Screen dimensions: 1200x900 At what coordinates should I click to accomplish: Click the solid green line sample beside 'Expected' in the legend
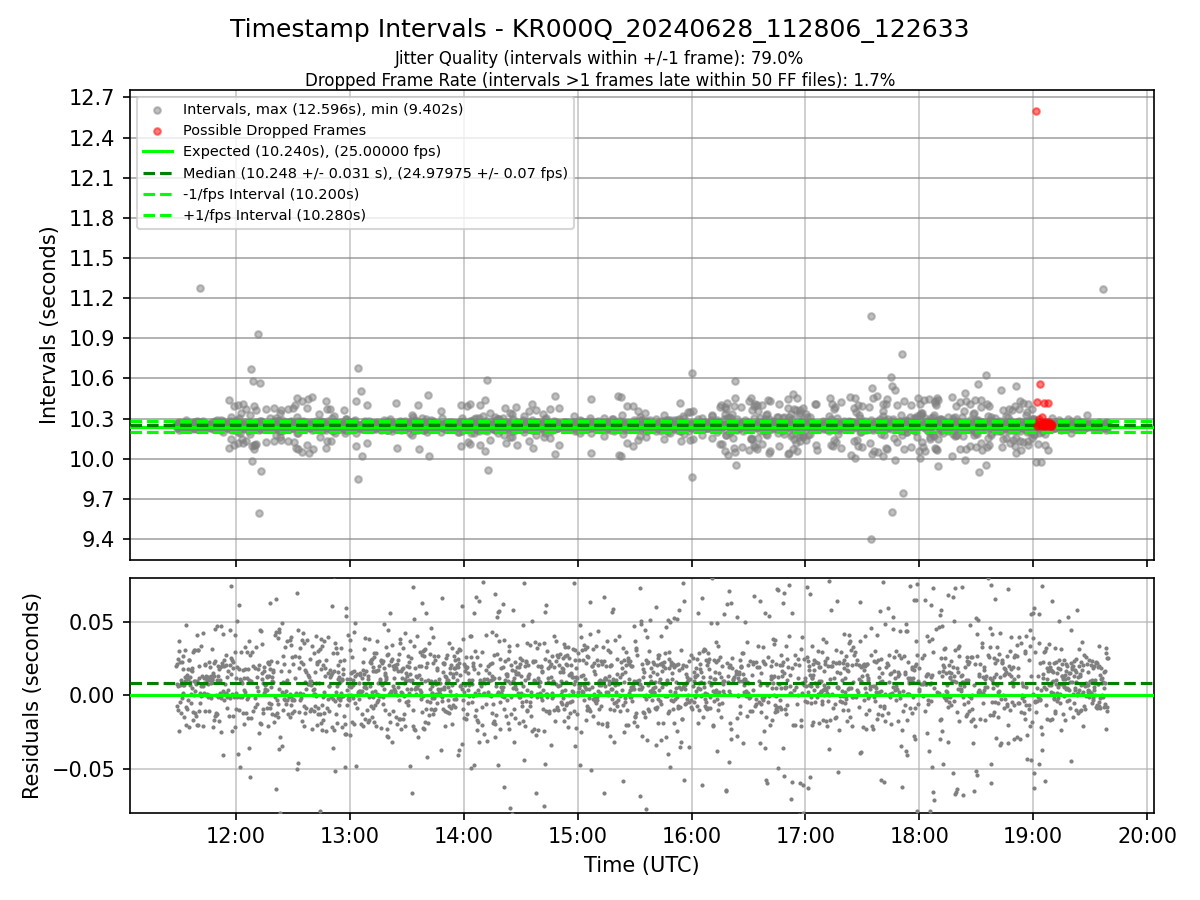(x=157, y=151)
